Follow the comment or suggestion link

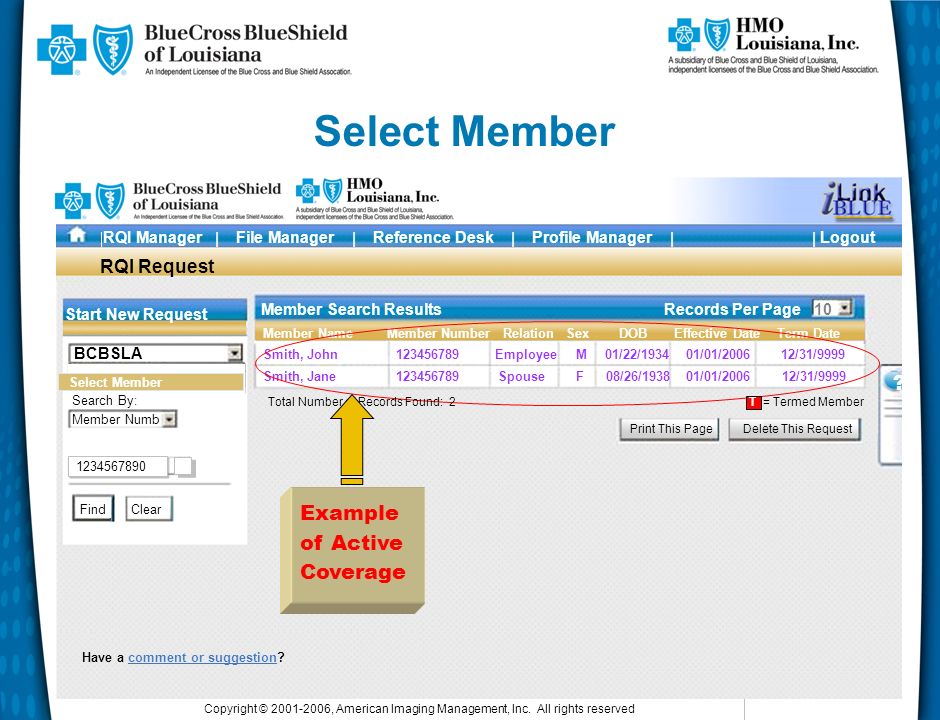click(202, 658)
